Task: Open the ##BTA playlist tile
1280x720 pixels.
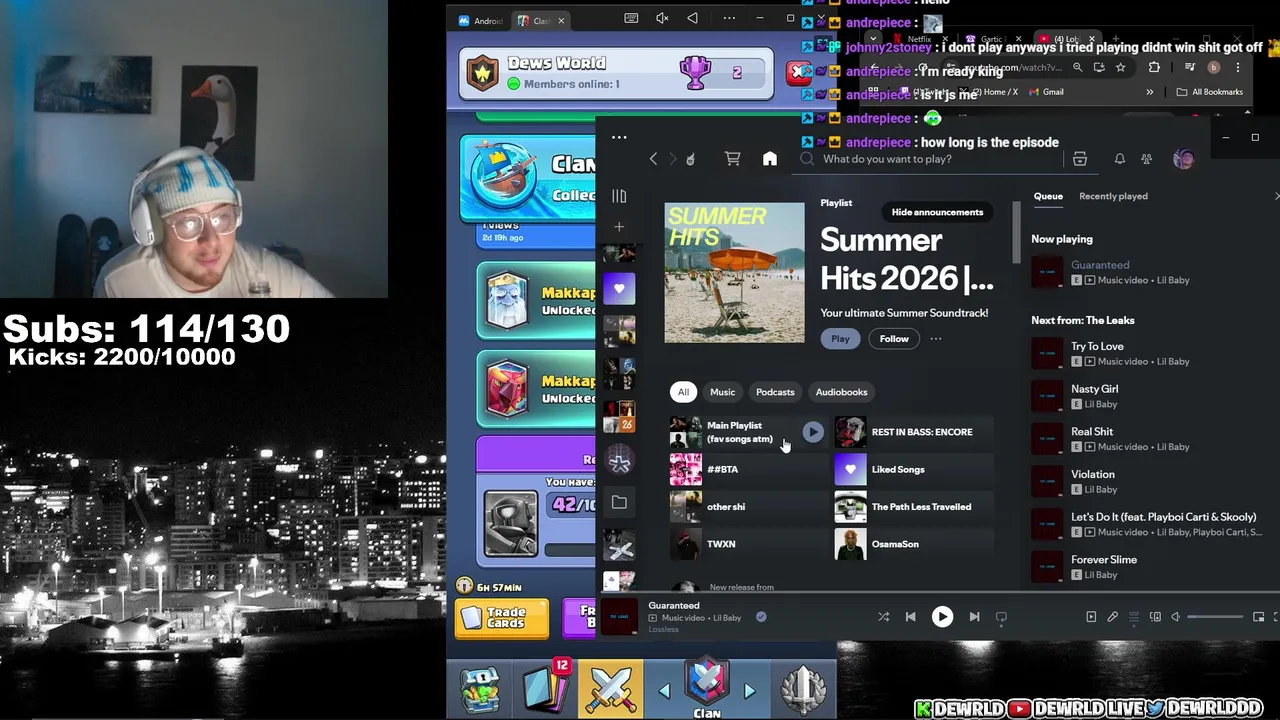Action: click(748, 469)
